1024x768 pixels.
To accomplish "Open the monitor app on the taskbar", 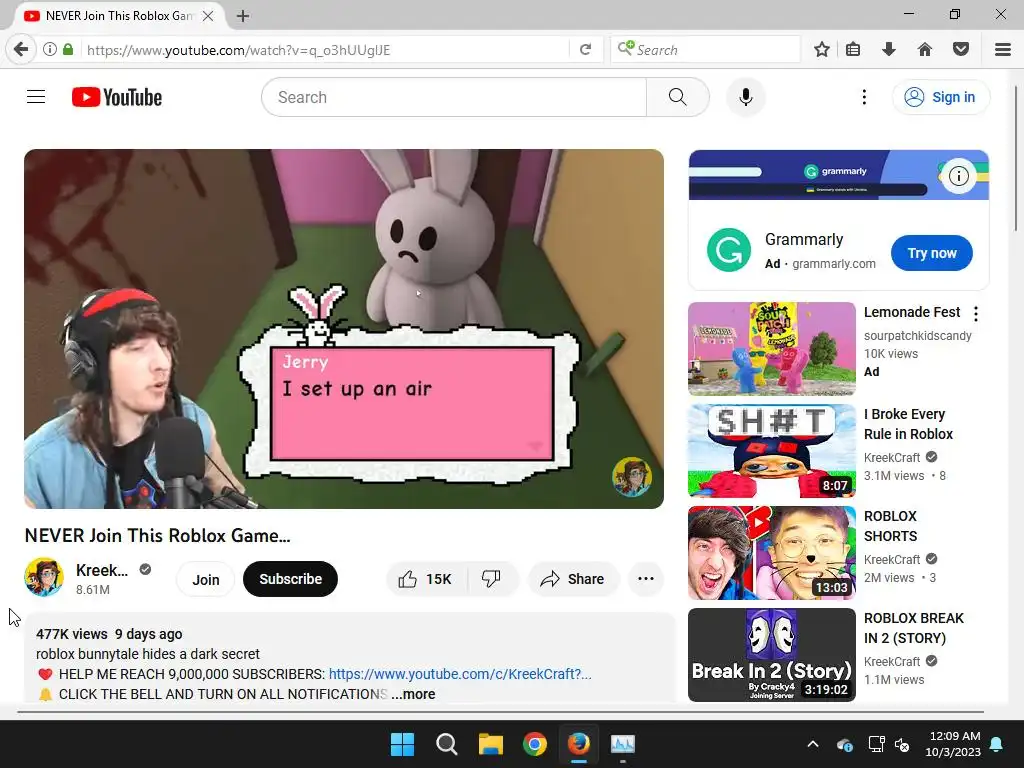I will point(622,744).
